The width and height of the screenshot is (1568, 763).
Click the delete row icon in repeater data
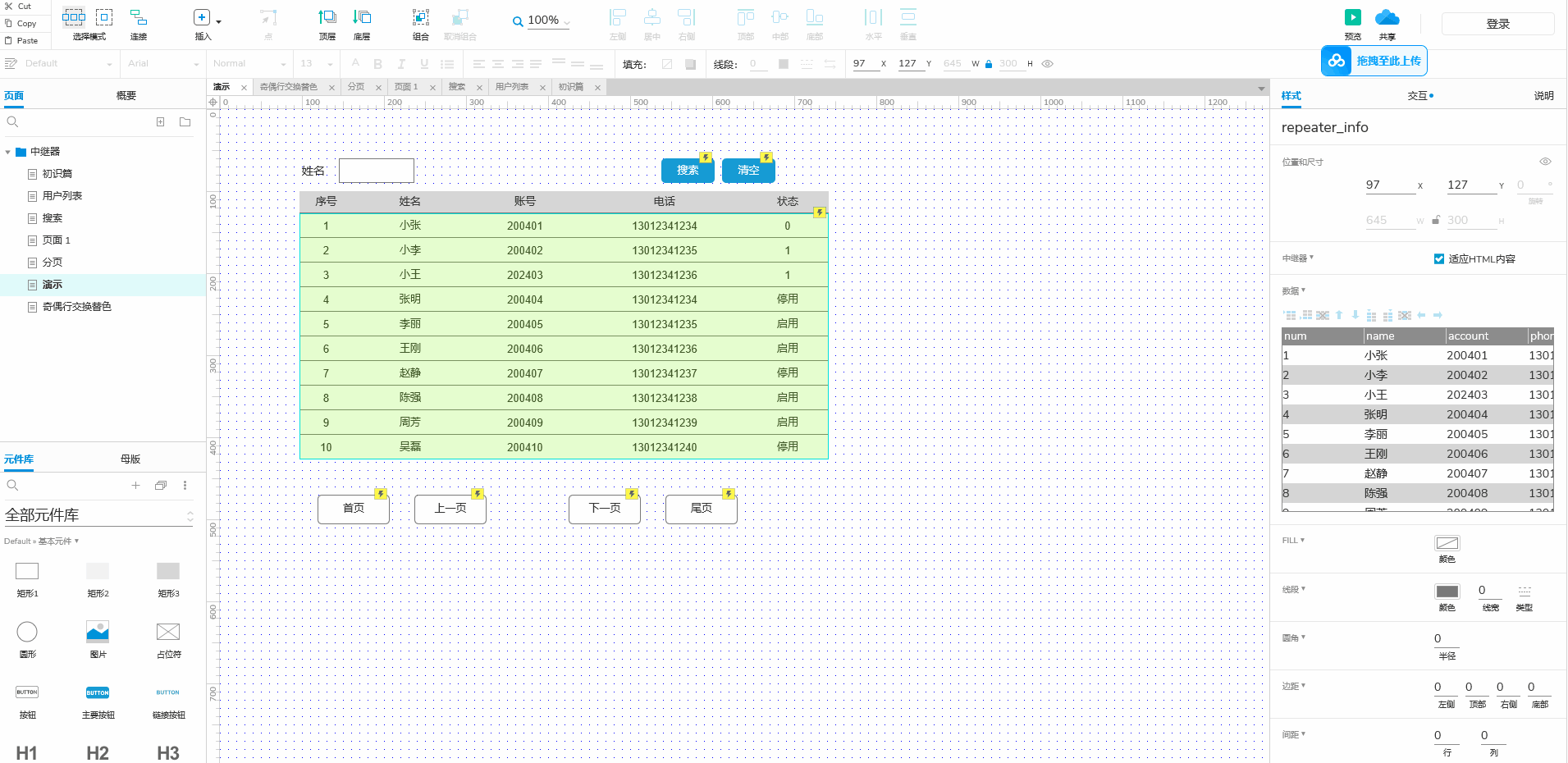coord(1323,315)
